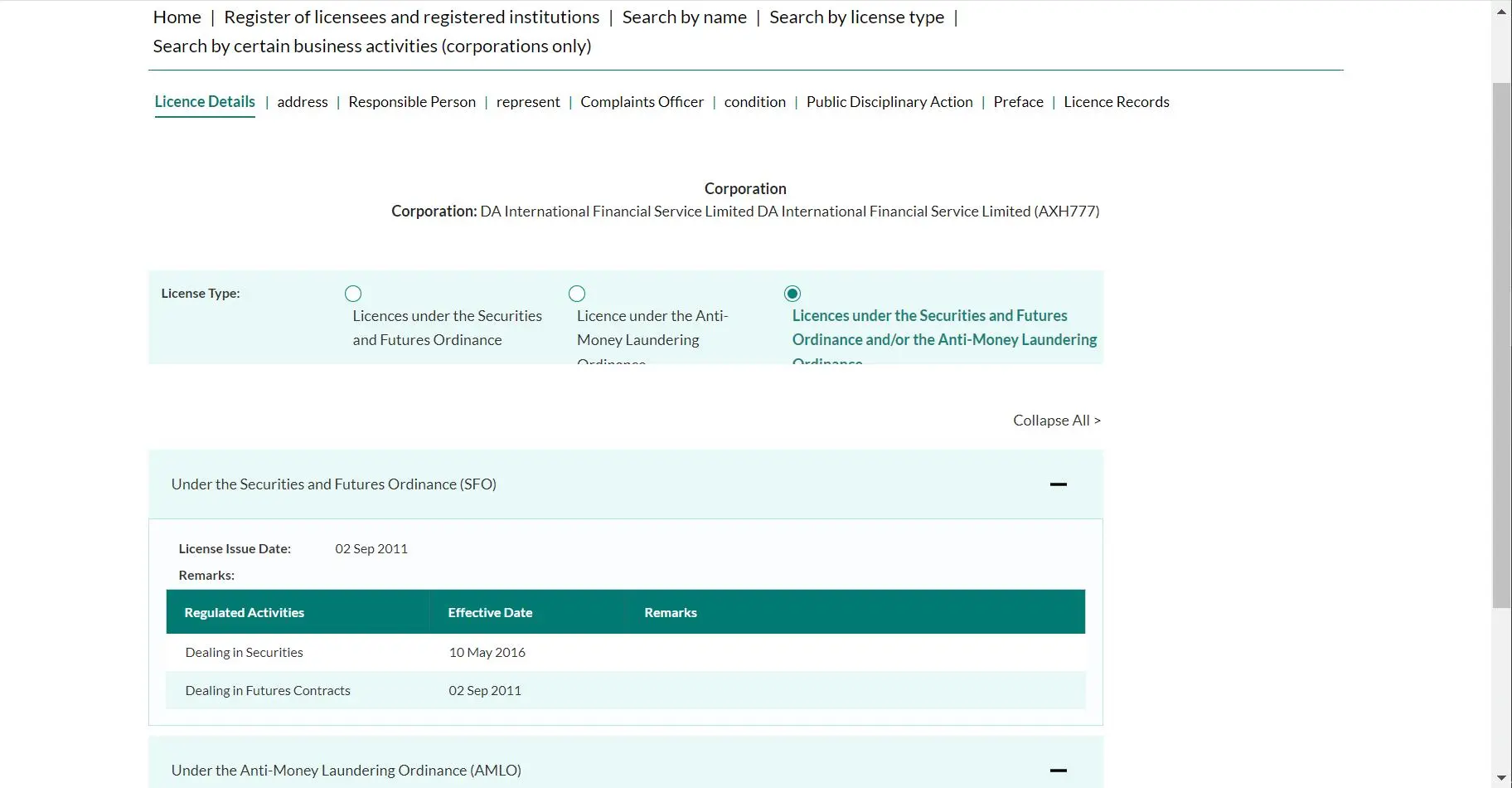Open the condition tab
1512x788 pixels.
click(x=755, y=102)
